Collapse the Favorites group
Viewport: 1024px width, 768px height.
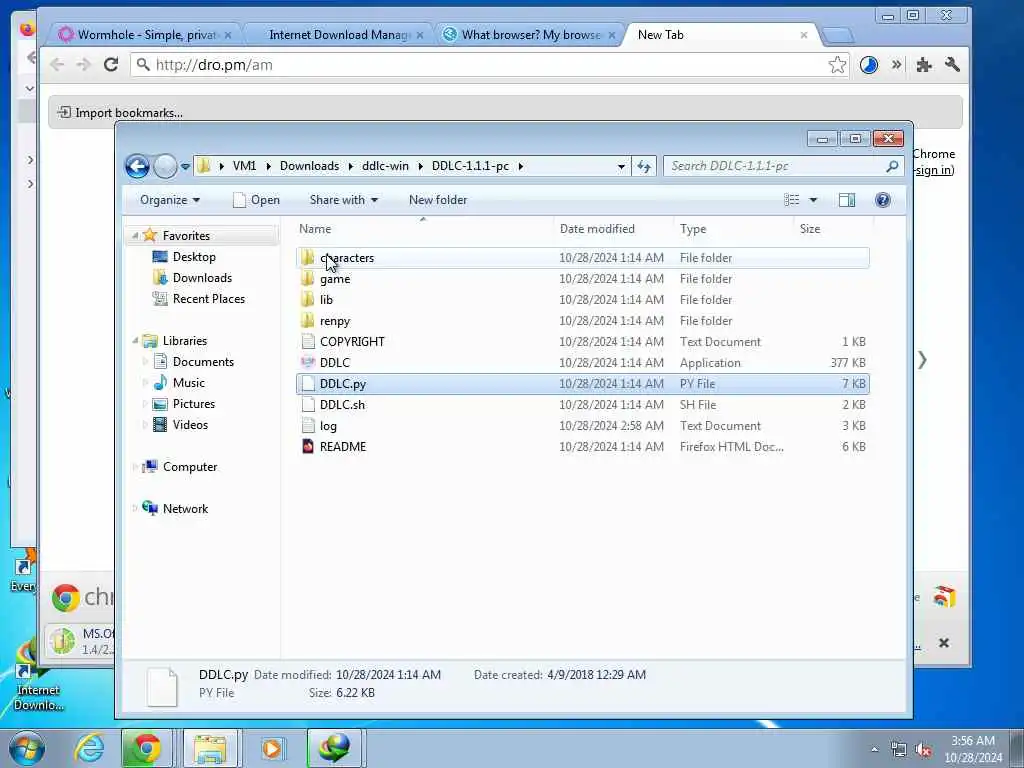(135, 236)
